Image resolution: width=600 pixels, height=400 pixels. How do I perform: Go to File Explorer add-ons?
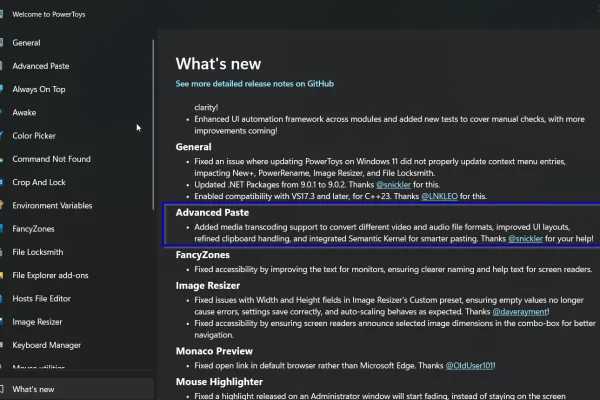click(x=50, y=276)
